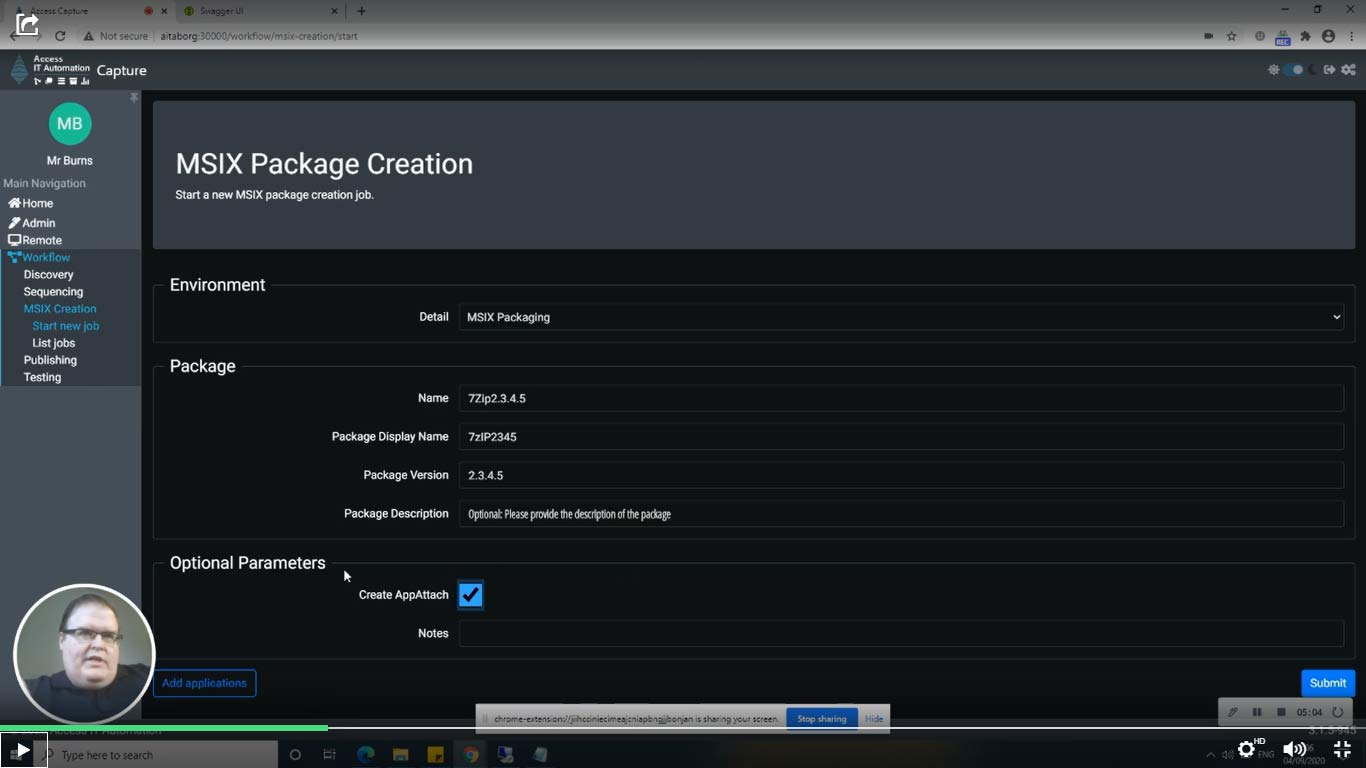The height and width of the screenshot is (768, 1366).
Task: Click inside the Notes input field
Action: coord(900,633)
